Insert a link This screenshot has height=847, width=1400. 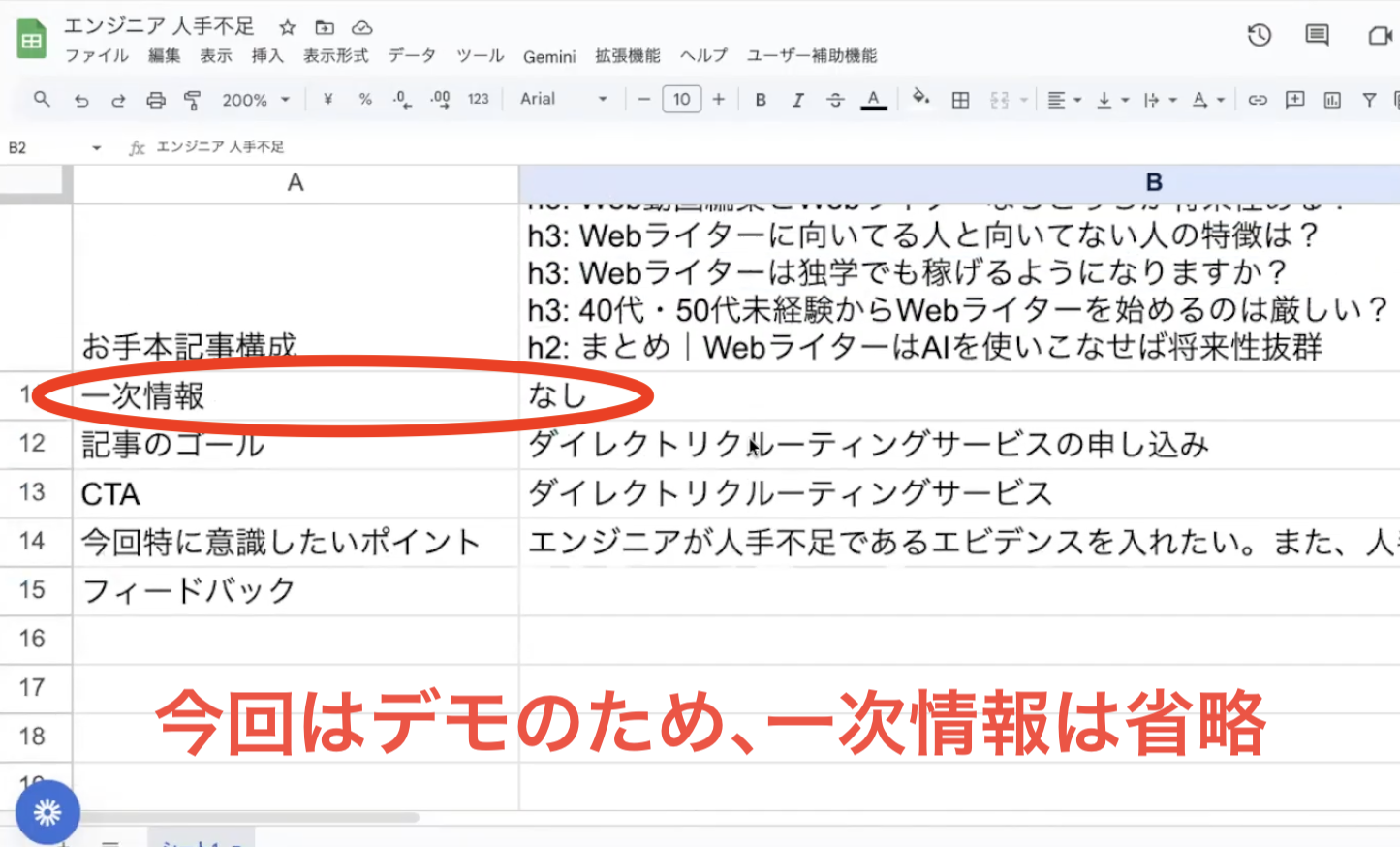click(x=1258, y=99)
